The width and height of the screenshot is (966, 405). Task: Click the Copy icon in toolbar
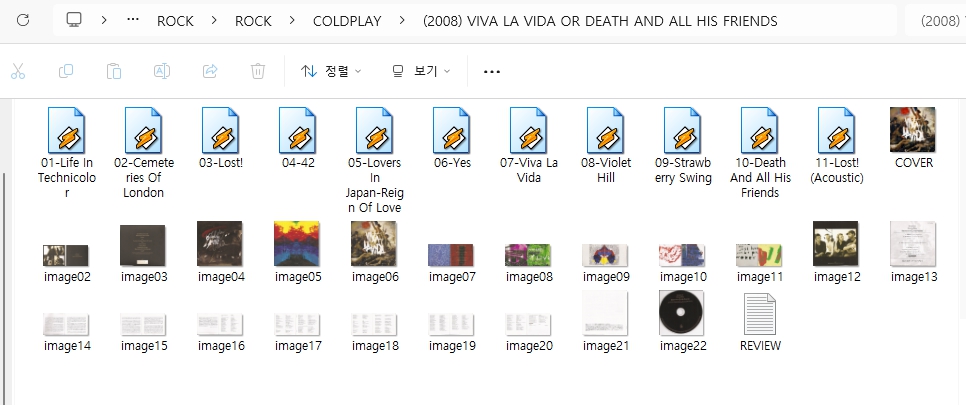66,71
